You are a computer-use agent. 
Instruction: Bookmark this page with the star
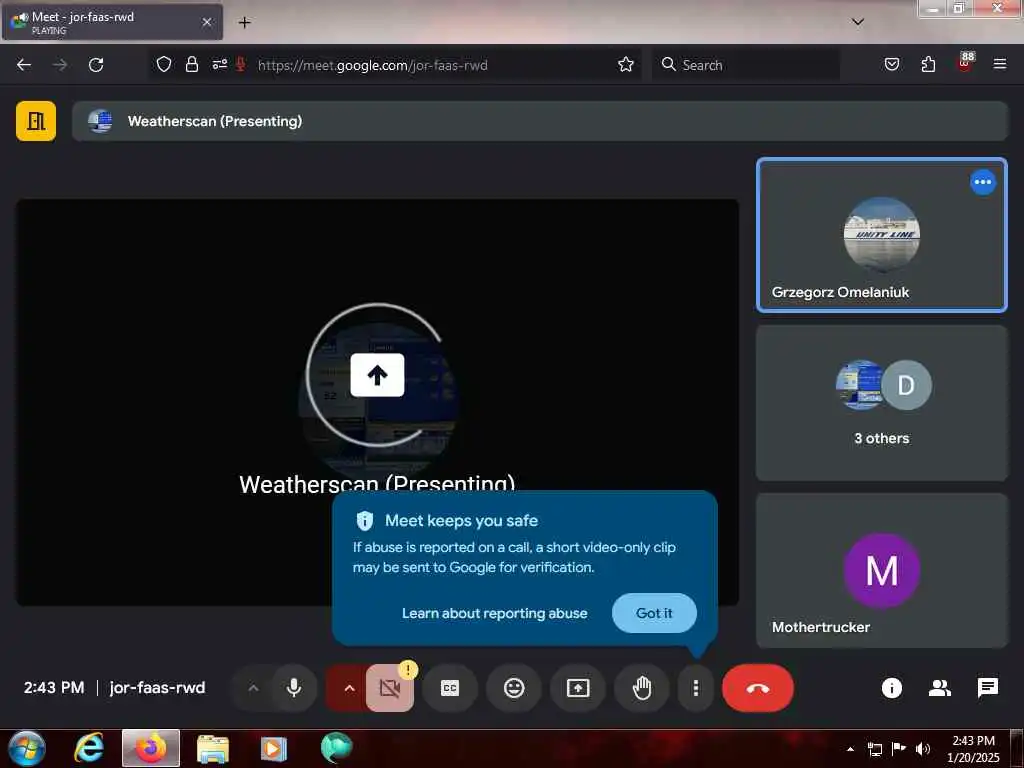tap(626, 64)
